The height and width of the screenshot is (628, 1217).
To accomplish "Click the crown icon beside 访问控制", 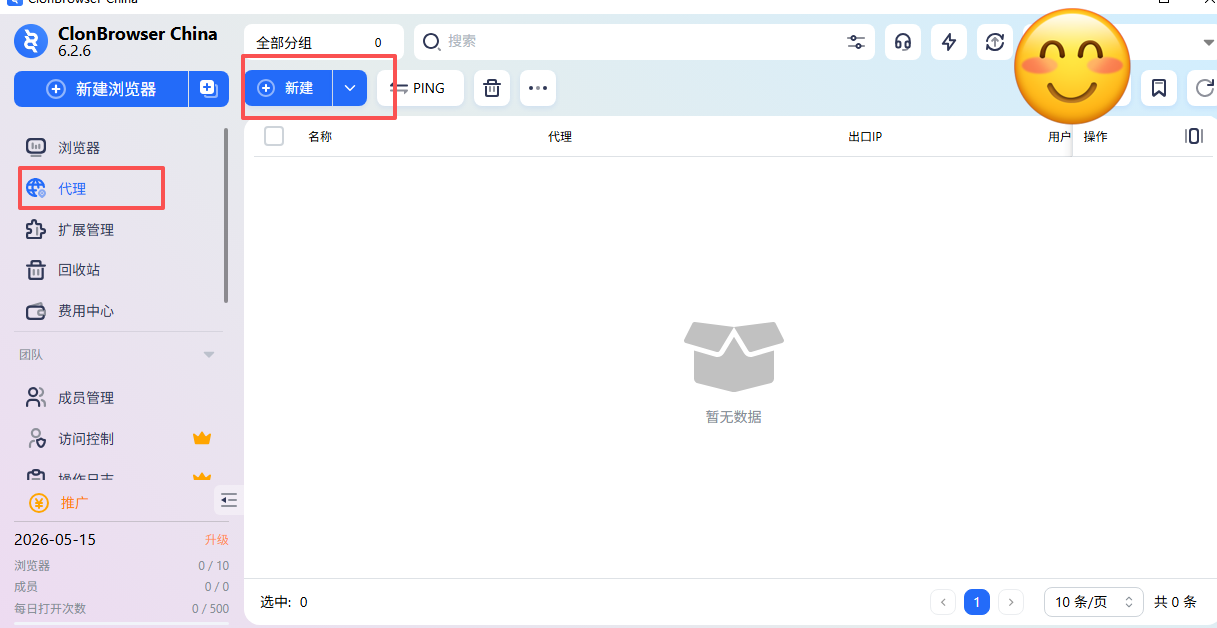I will click(202, 438).
